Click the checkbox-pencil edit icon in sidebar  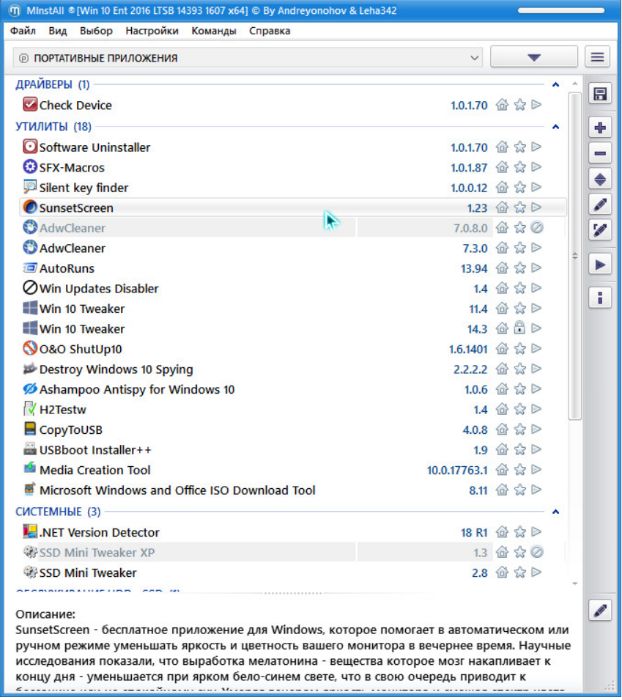pos(600,230)
